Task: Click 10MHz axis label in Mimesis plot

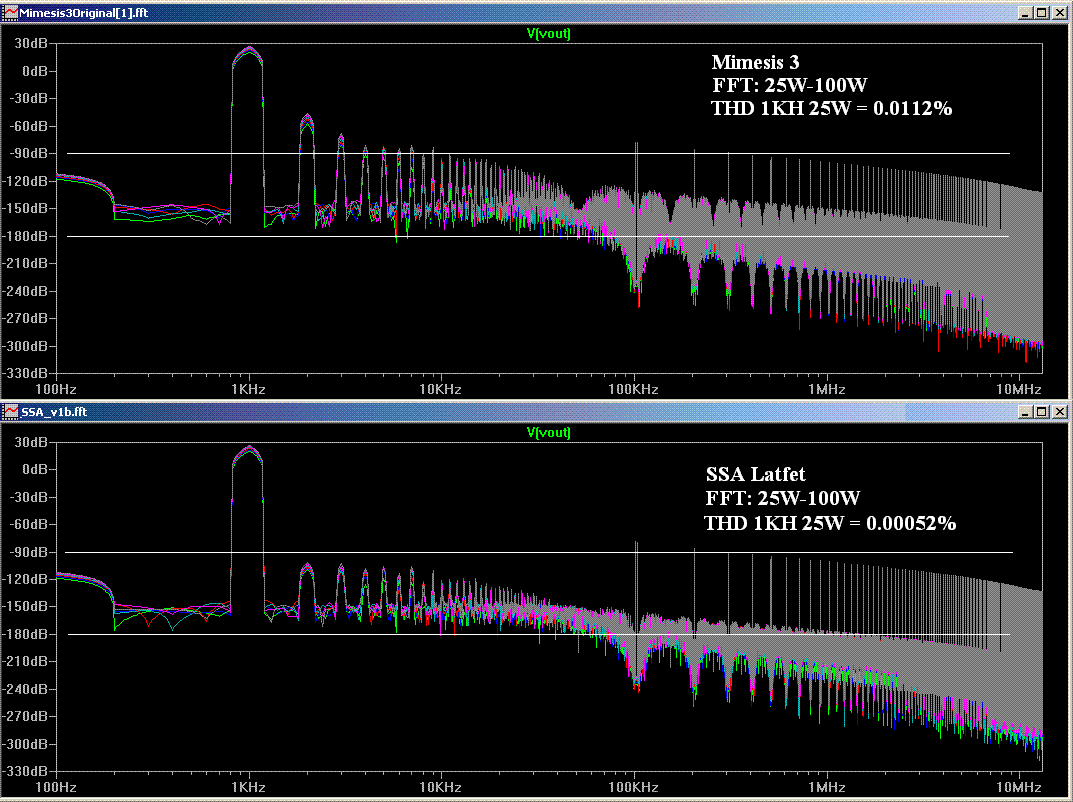Action: (x=1019, y=390)
